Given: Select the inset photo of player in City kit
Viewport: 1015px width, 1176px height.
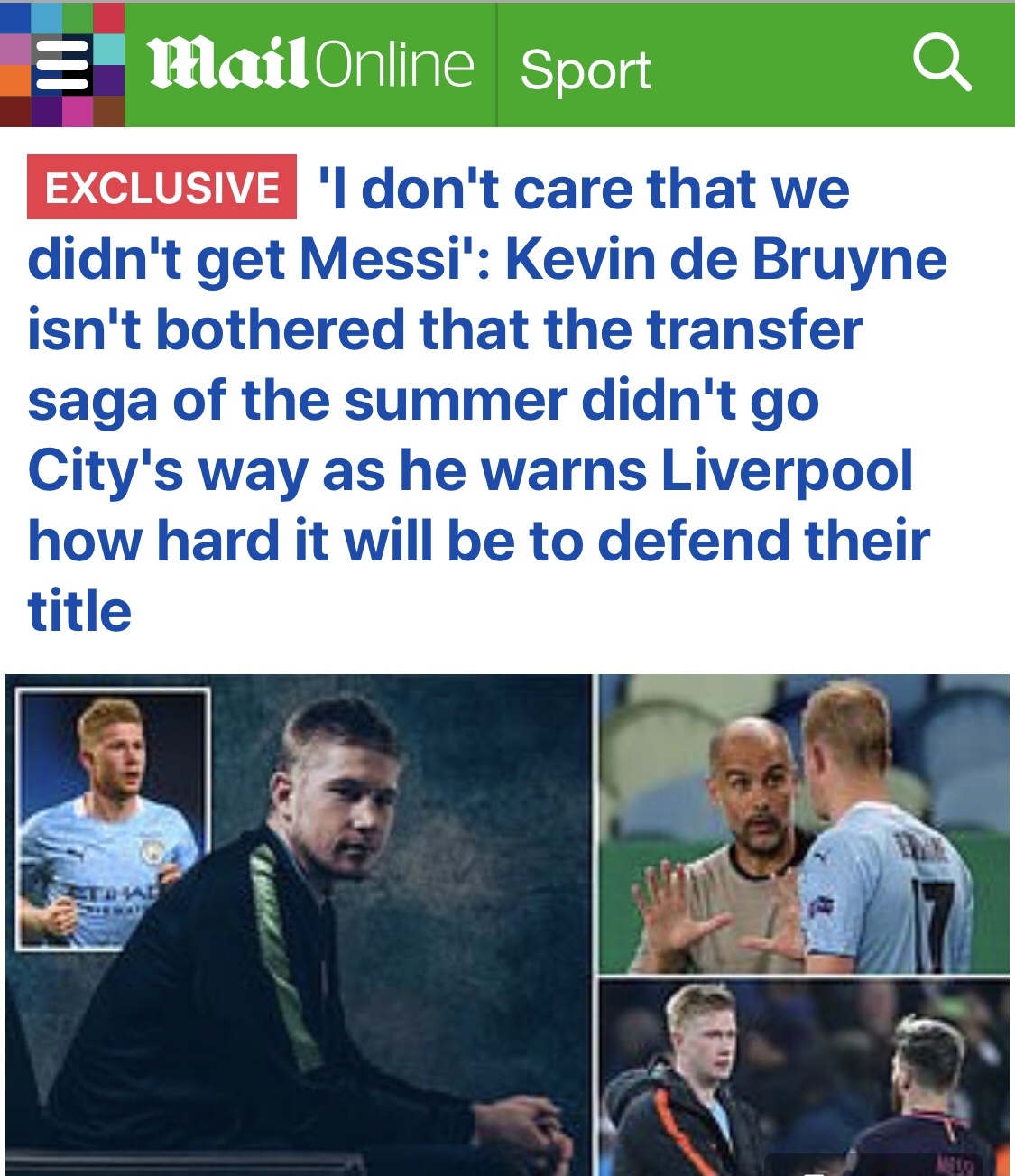Looking at the screenshot, I should pyautogui.click(x=113, y=819).
